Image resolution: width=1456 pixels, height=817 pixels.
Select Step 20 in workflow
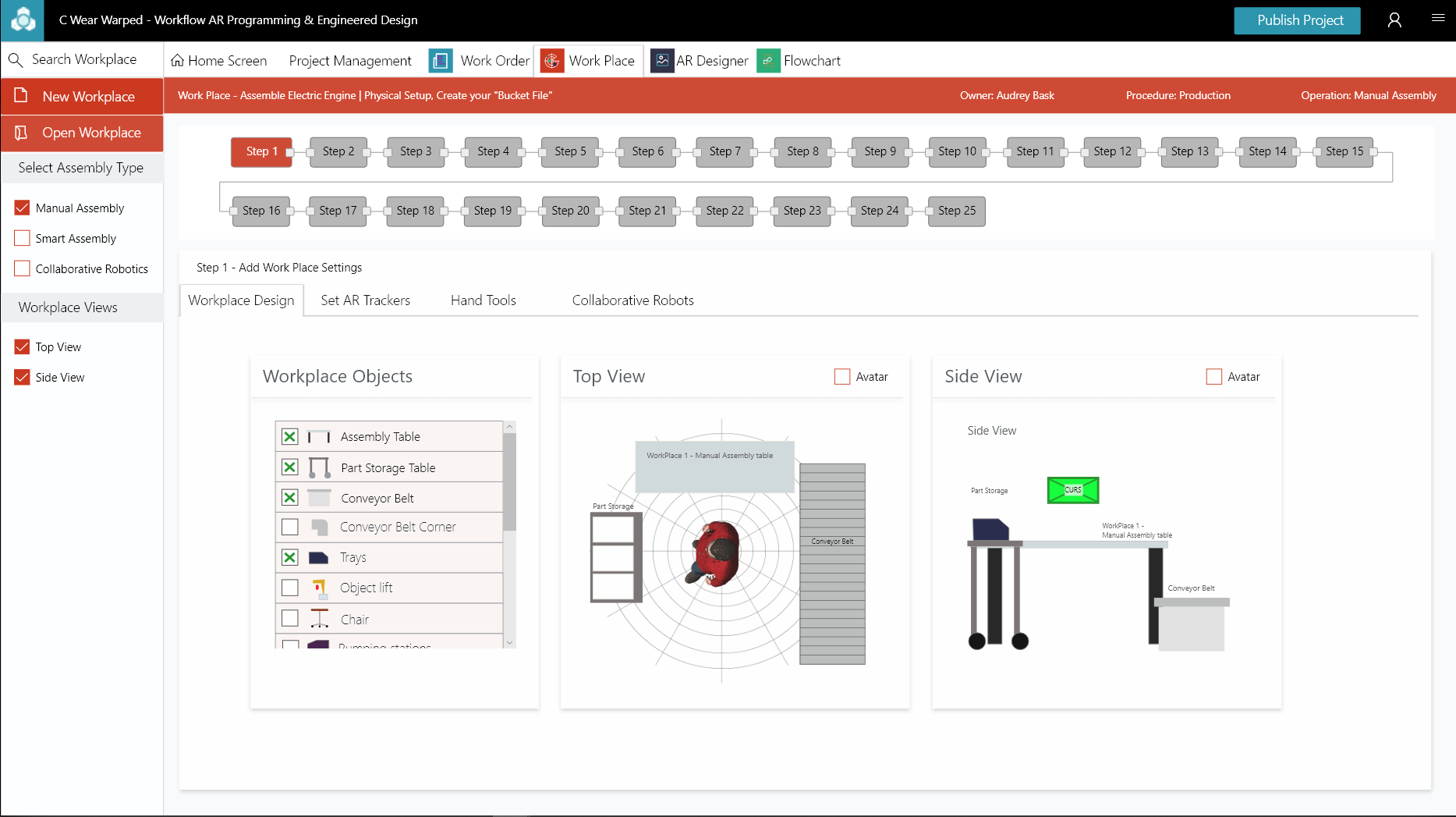coord(570,211)
